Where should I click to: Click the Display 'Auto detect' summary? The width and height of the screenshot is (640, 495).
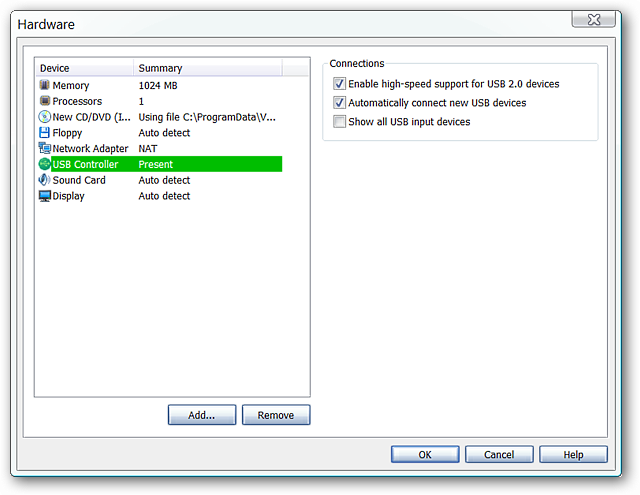pos(164,196)
